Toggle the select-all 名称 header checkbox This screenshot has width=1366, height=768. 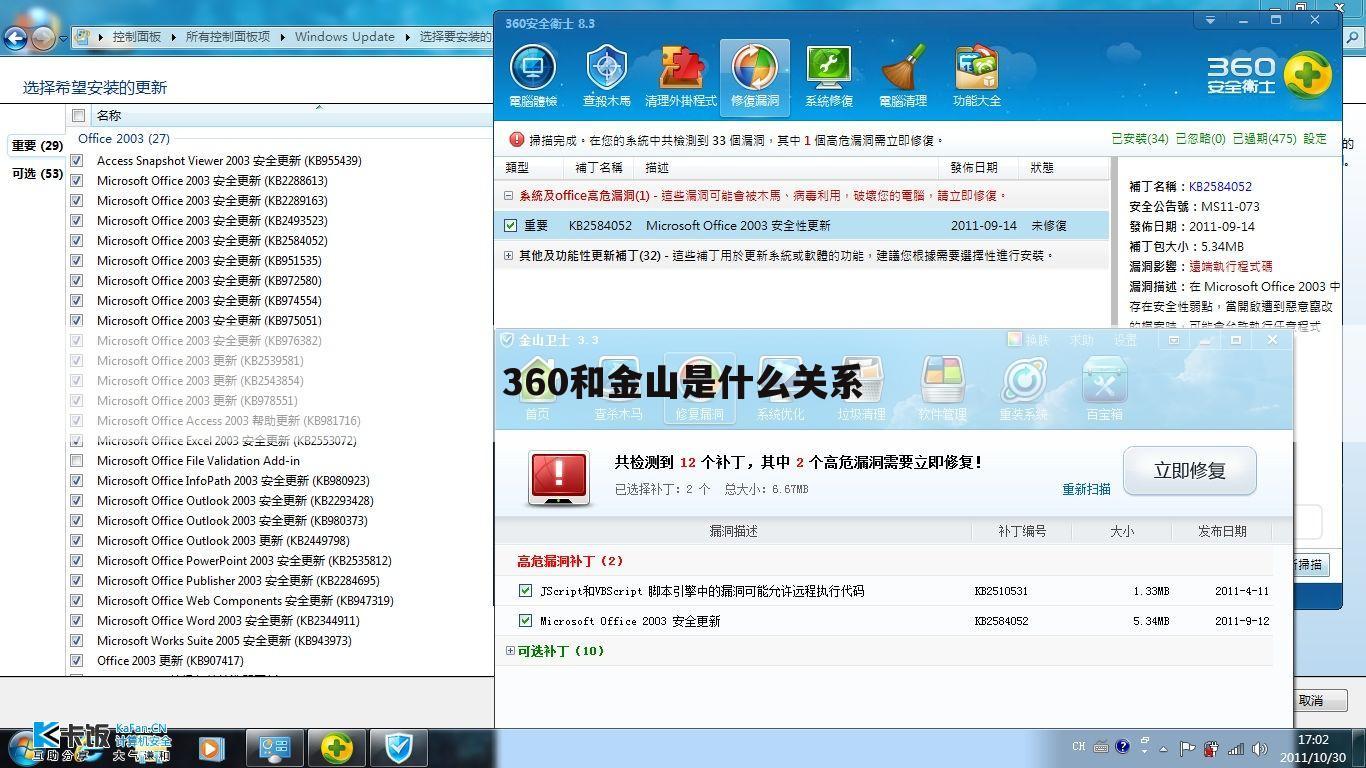[78, 115]
